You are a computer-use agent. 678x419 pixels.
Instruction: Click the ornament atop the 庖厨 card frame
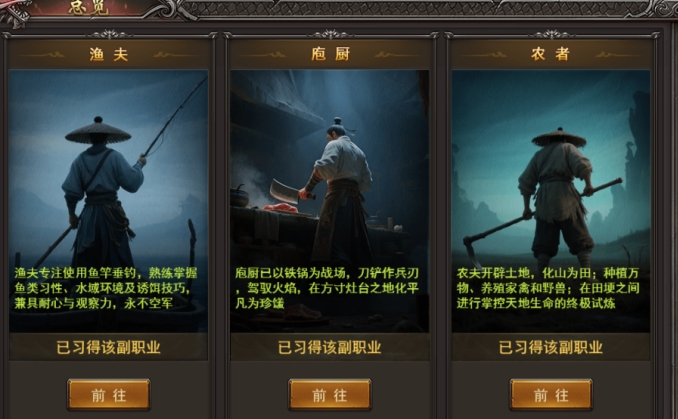coord(331,34)
